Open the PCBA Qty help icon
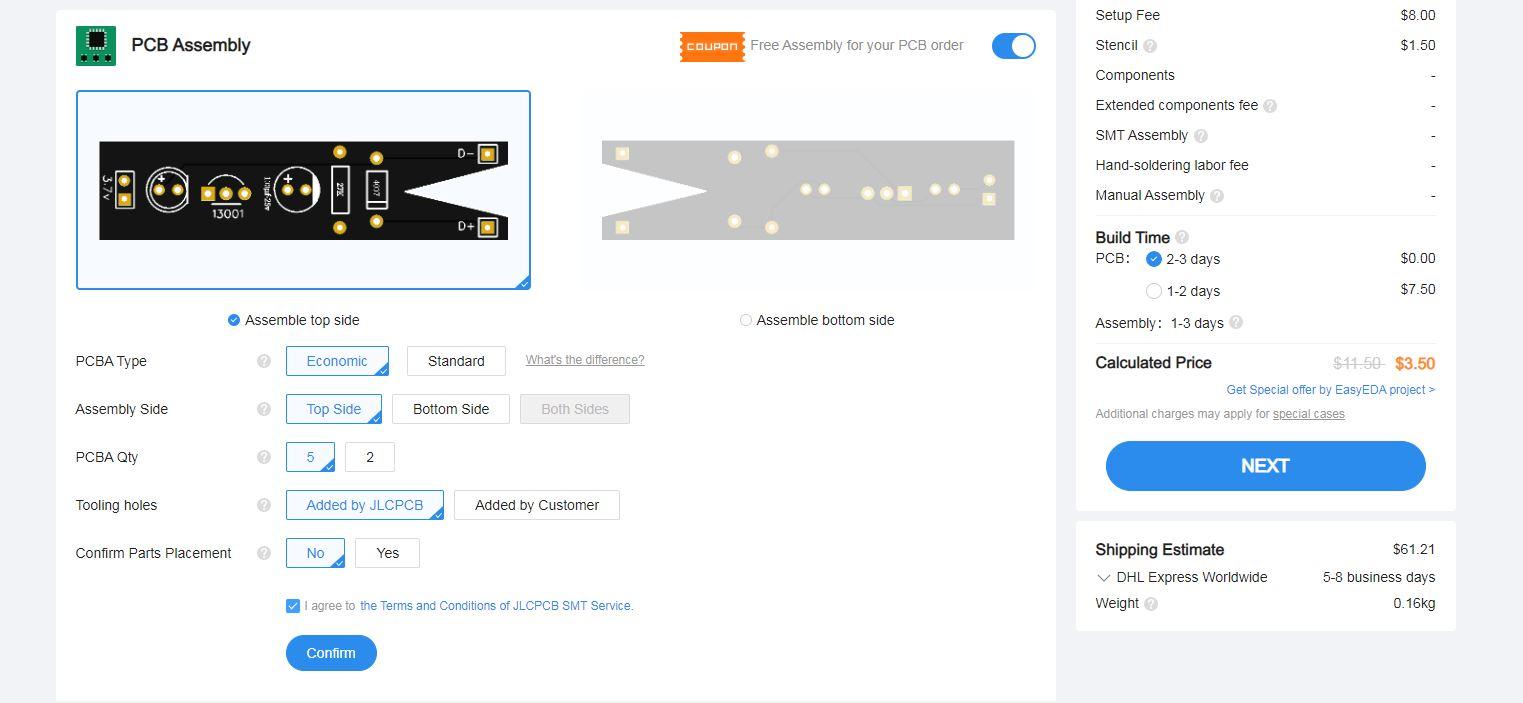The image size is (1523, 703). click(264, 457)
